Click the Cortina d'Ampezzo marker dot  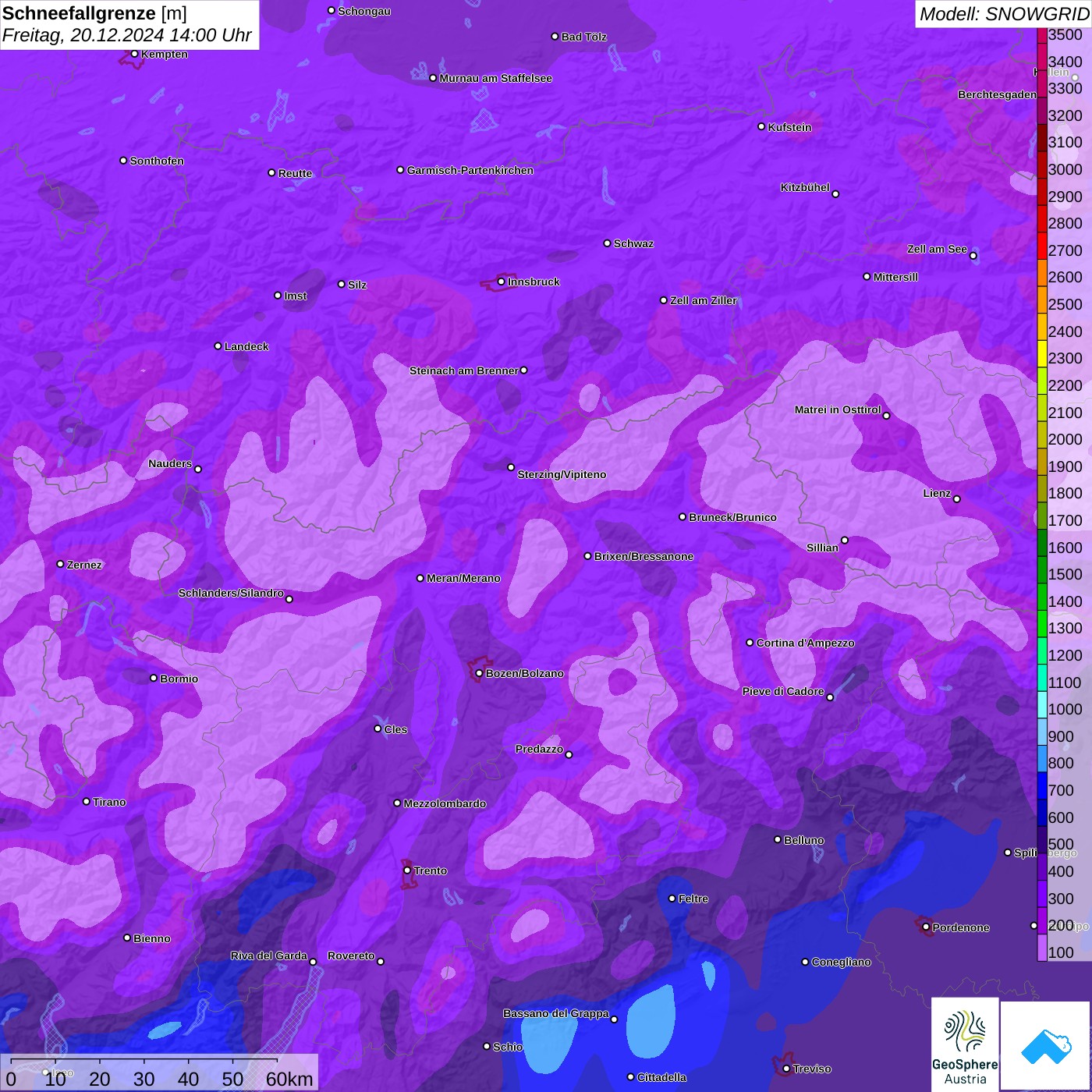tap(750, 643)
